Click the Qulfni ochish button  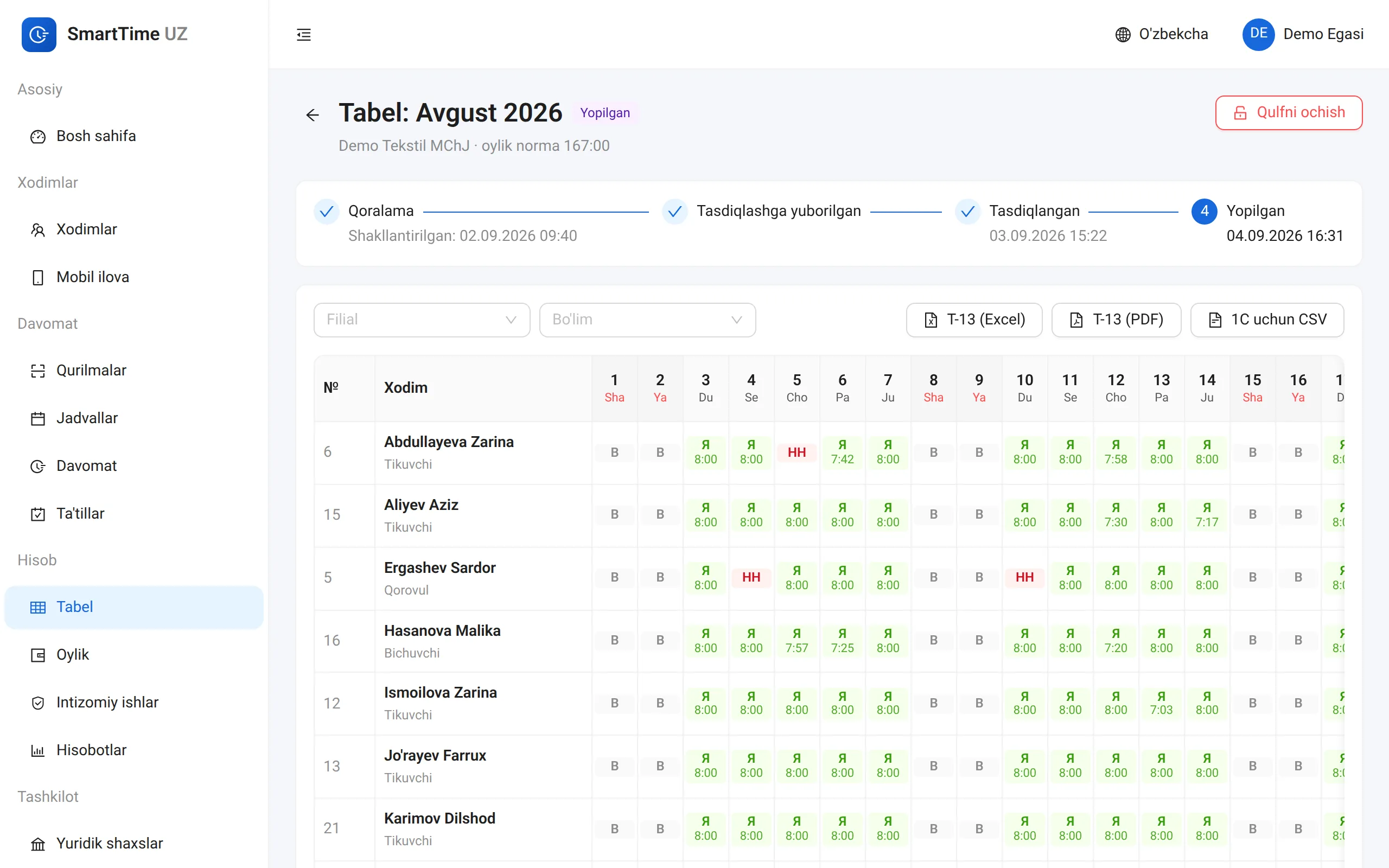pos(1289,112)
